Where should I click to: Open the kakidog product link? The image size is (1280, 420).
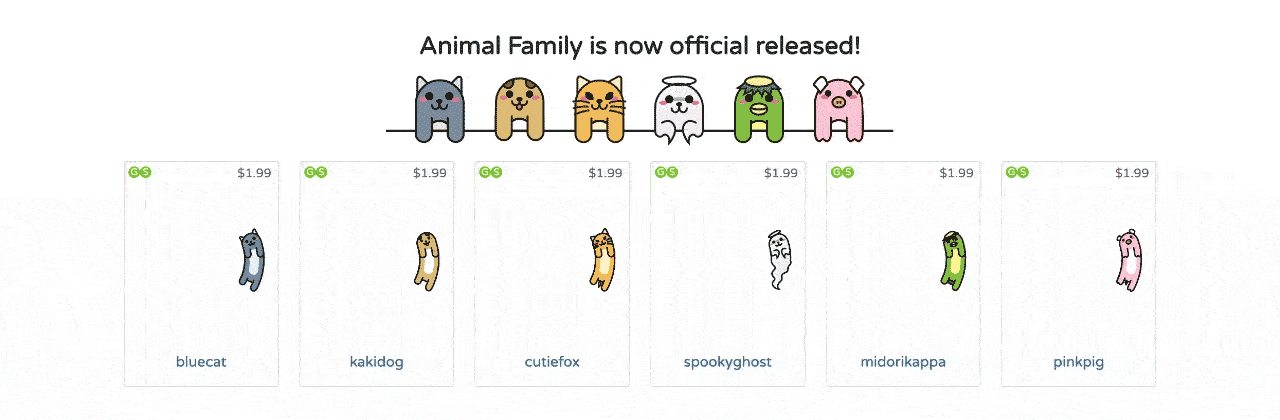click(377, 362)
